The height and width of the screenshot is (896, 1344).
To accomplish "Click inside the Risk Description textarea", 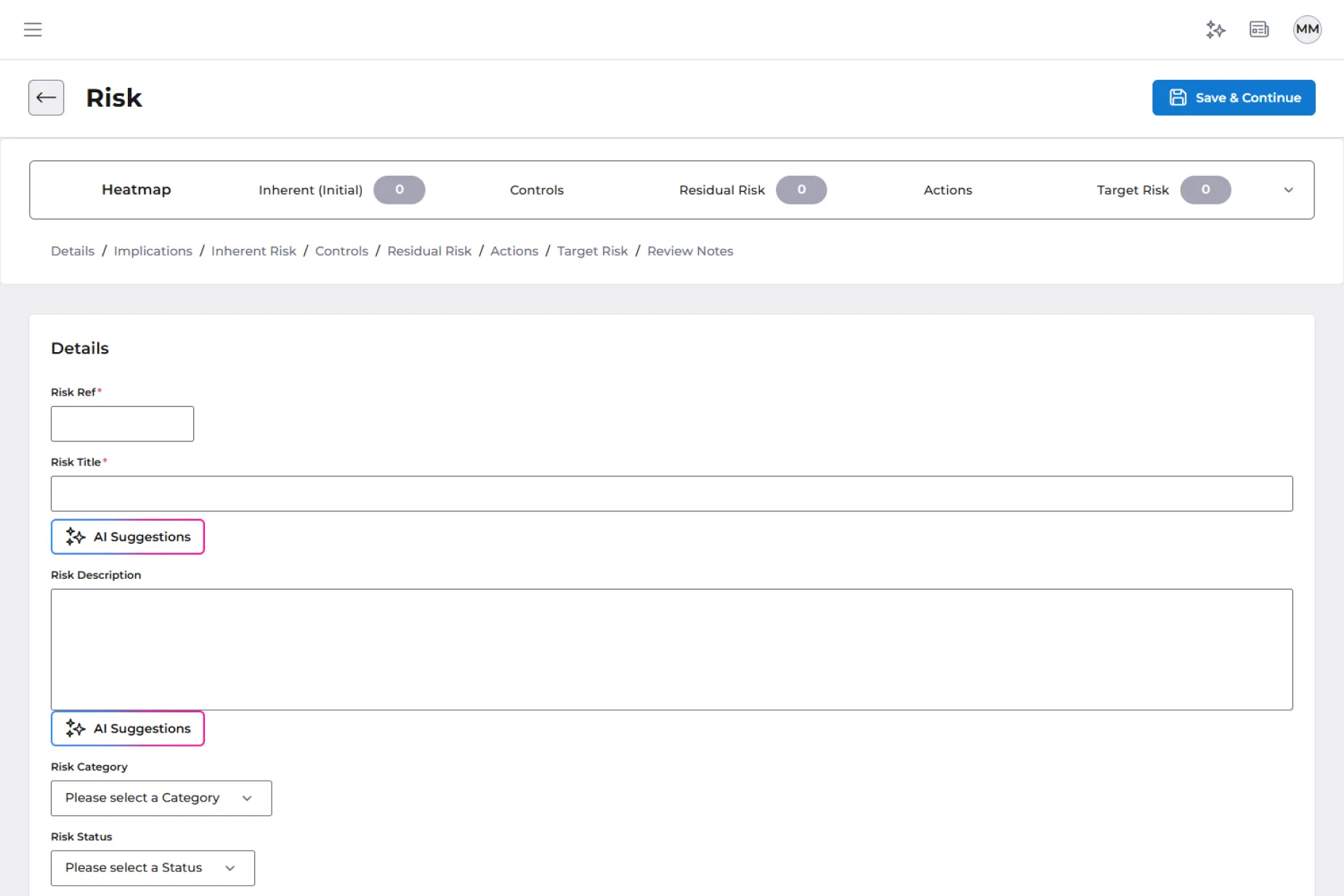I will click(x=671, y=649).
